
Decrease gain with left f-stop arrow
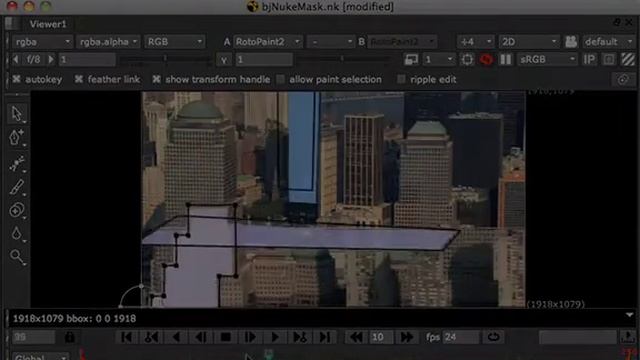point(16,60)
